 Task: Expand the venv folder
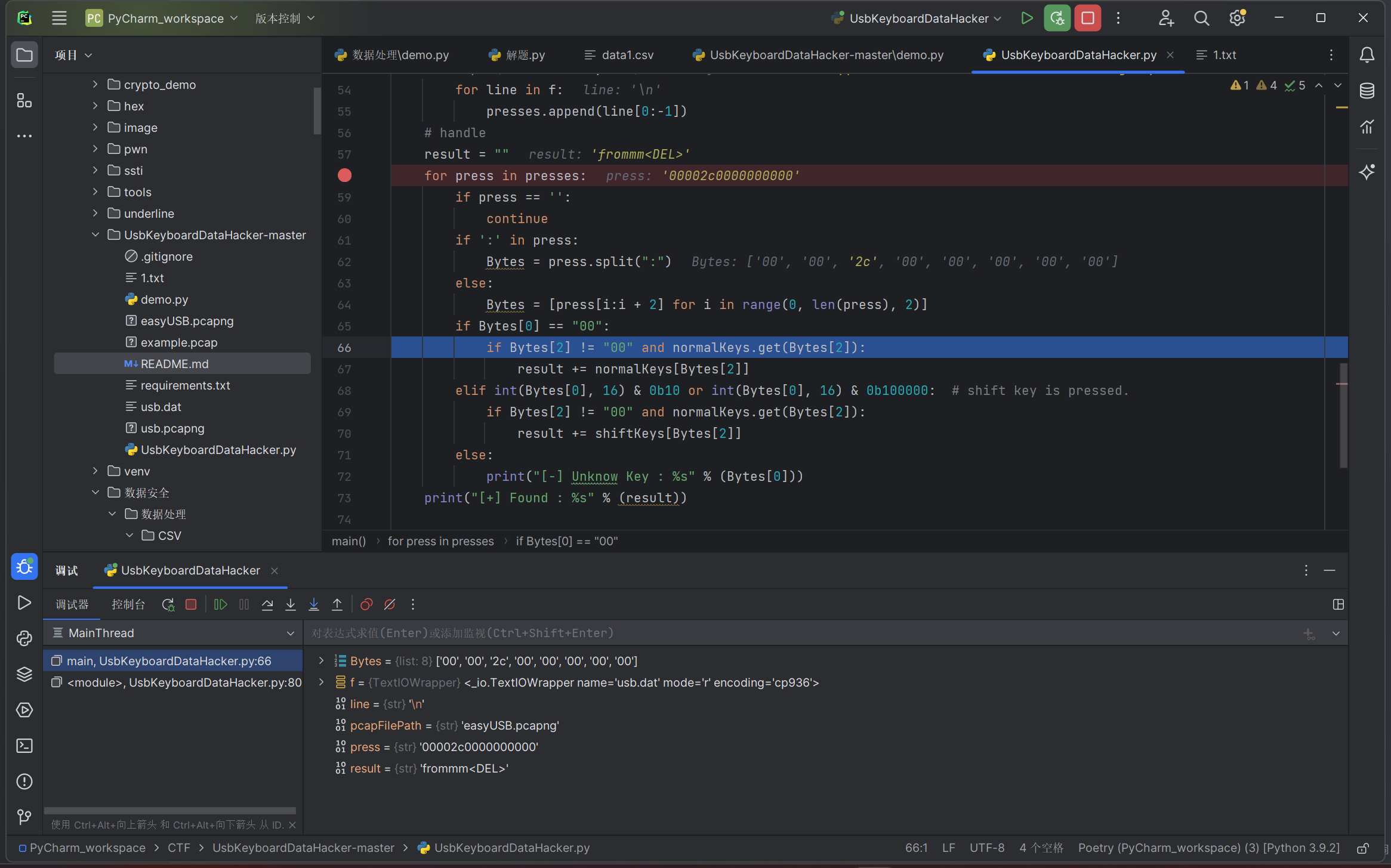click(x=95, y=471)
